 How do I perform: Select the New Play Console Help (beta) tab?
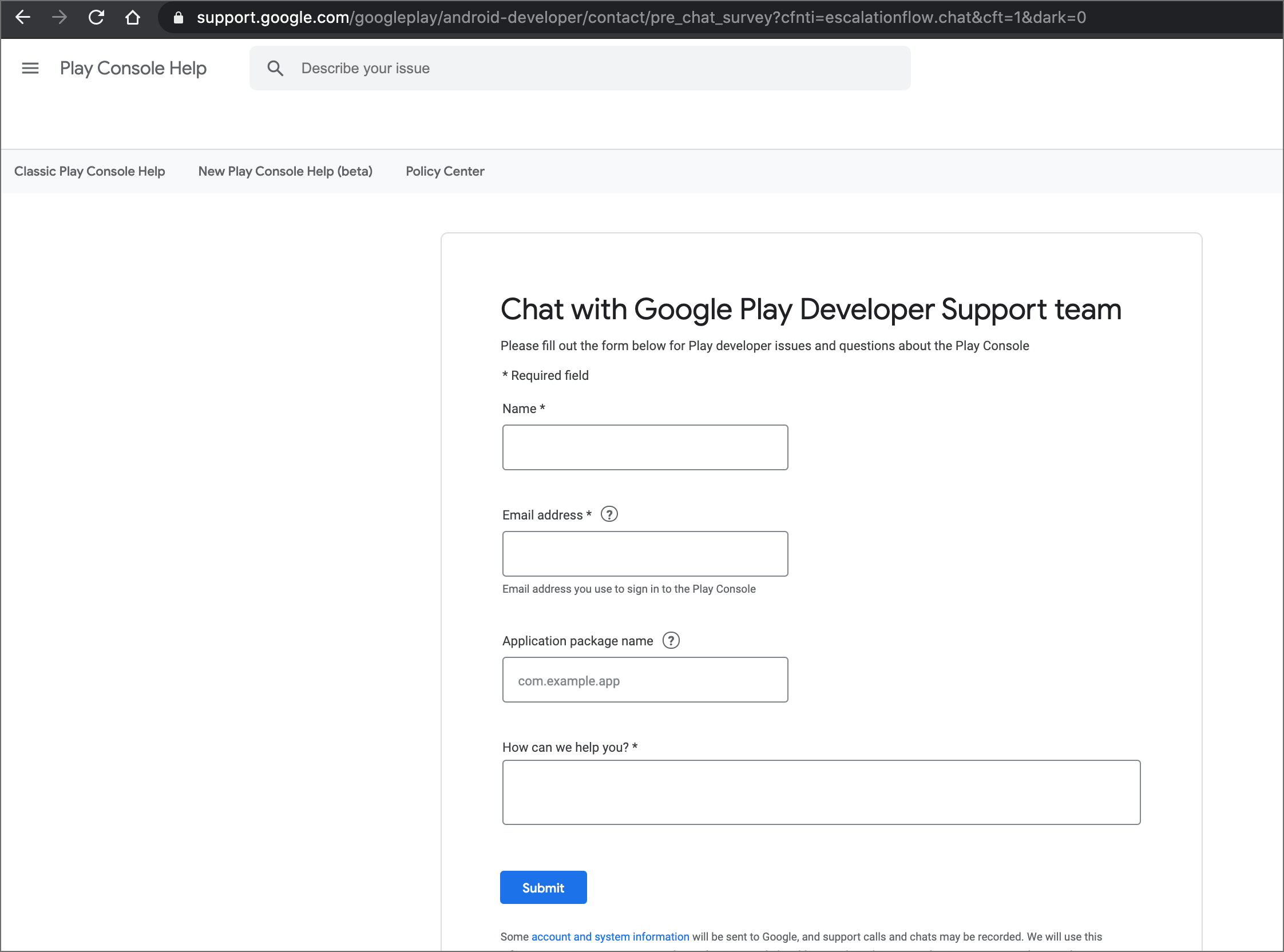[x=285, y=171]
